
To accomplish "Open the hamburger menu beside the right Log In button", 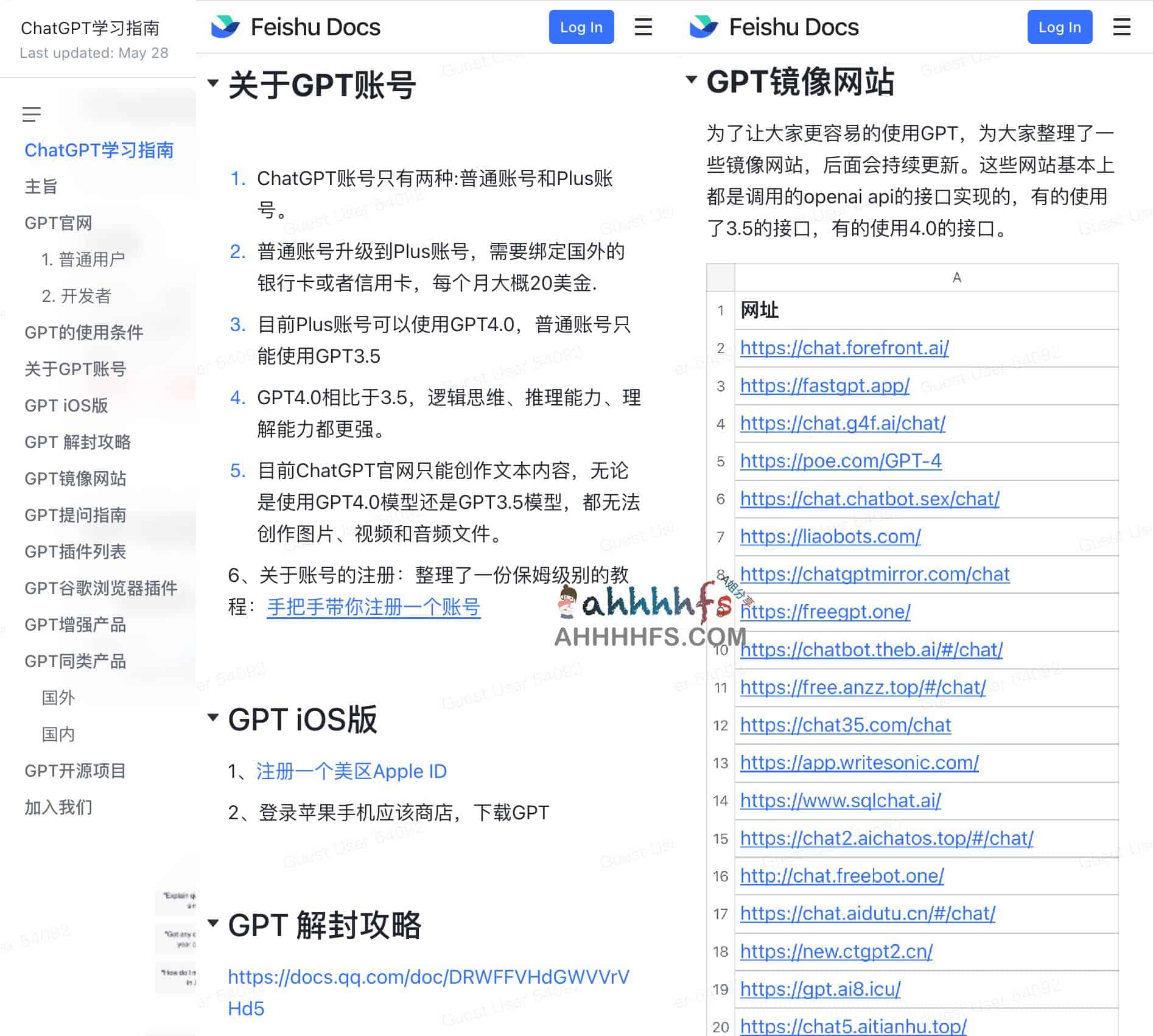I will [1122, 27].
